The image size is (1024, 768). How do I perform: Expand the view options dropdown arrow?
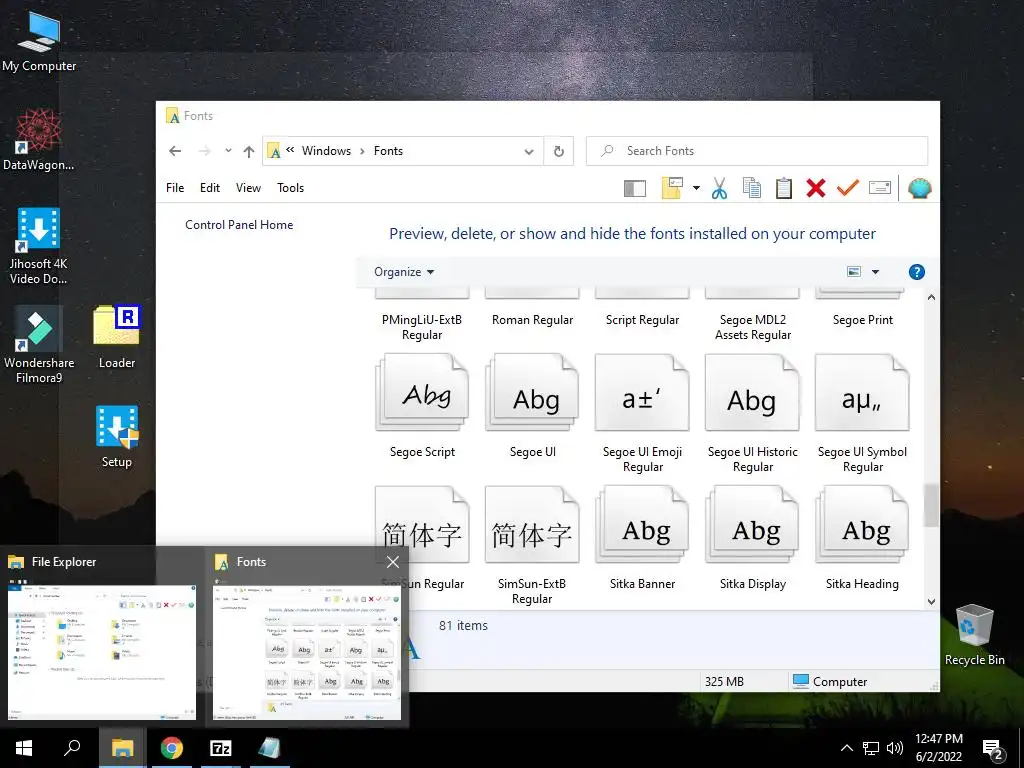(875, 272)
